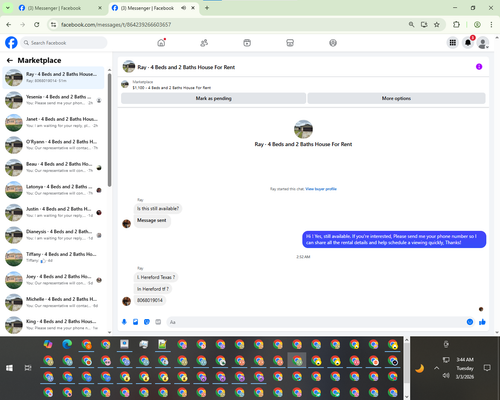Choose a GIF icon in composer
The image size is (500, 400).
(158, 322)
